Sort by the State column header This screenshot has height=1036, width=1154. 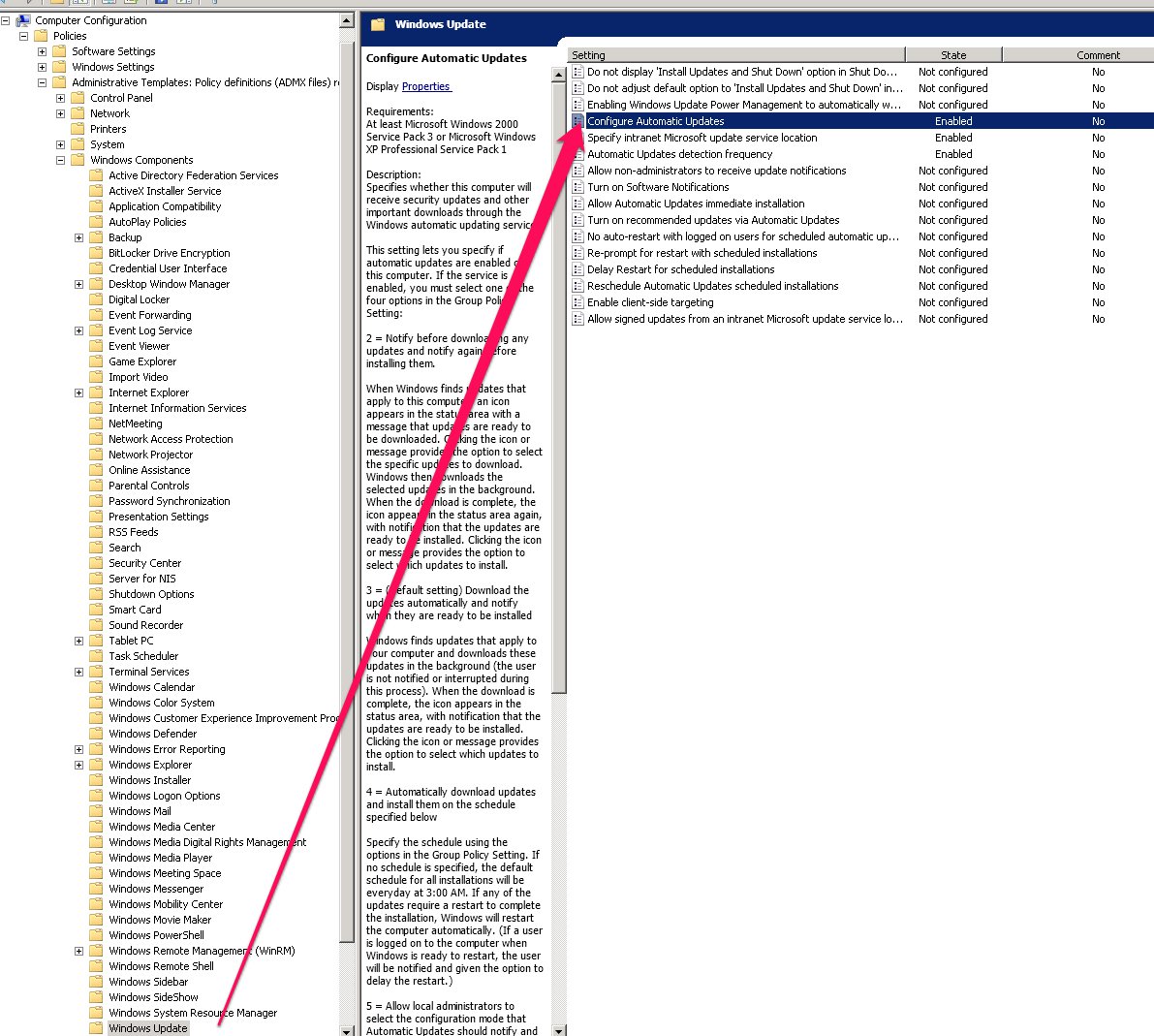(x=953, y=55)
